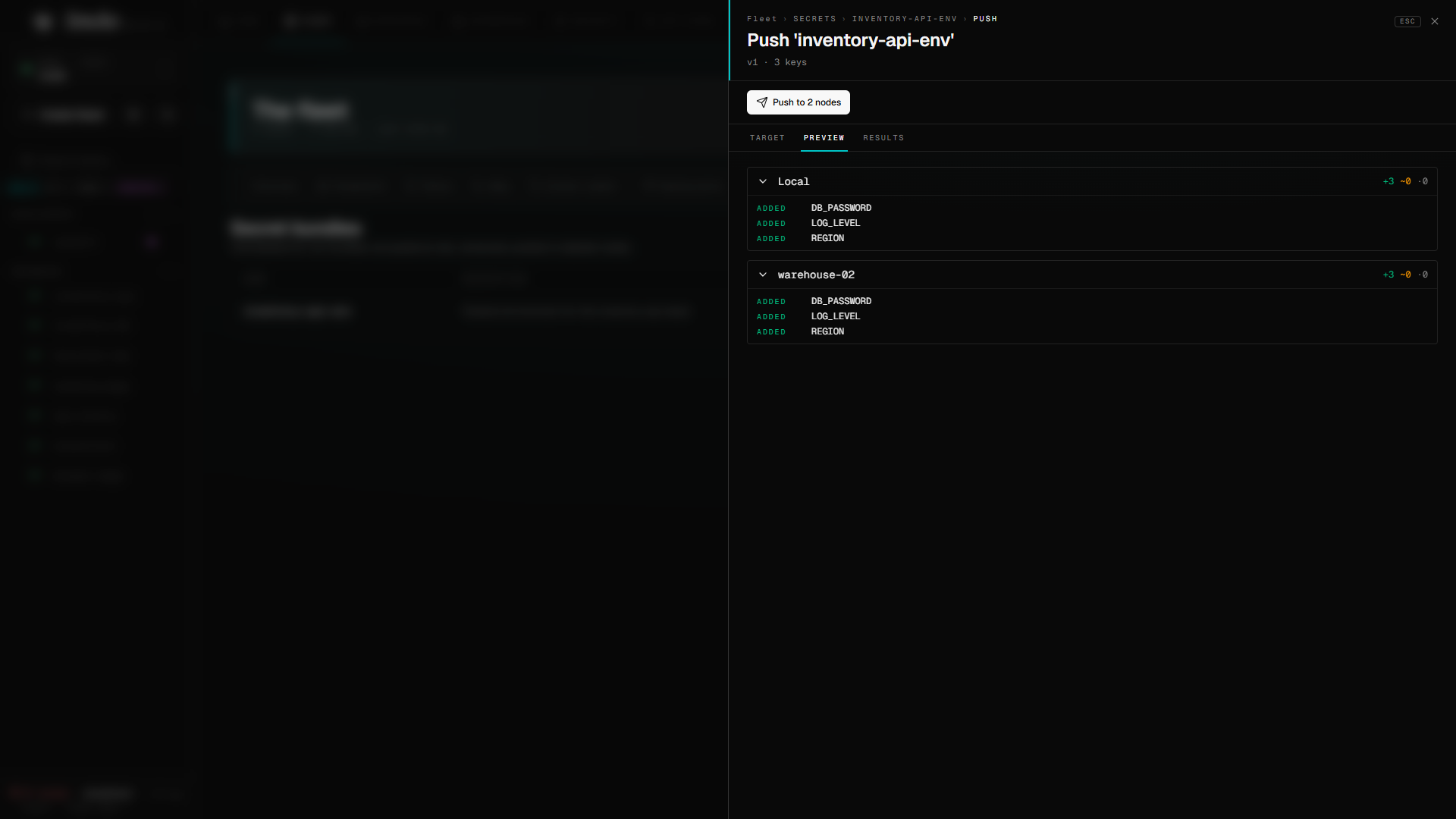Click the +3 added count for warehouse-02
Viewport: 1456px width, 819px height.
pyautogui.click(x=1389, y=275)
